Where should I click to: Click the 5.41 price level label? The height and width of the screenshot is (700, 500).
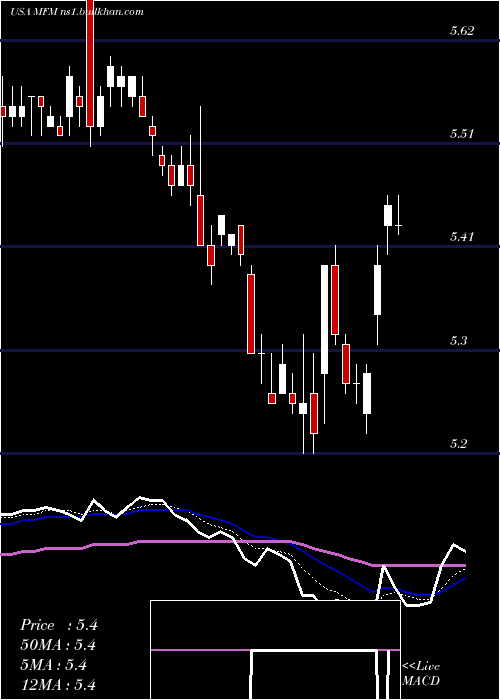pyautogui.click(x=461, y=237)
